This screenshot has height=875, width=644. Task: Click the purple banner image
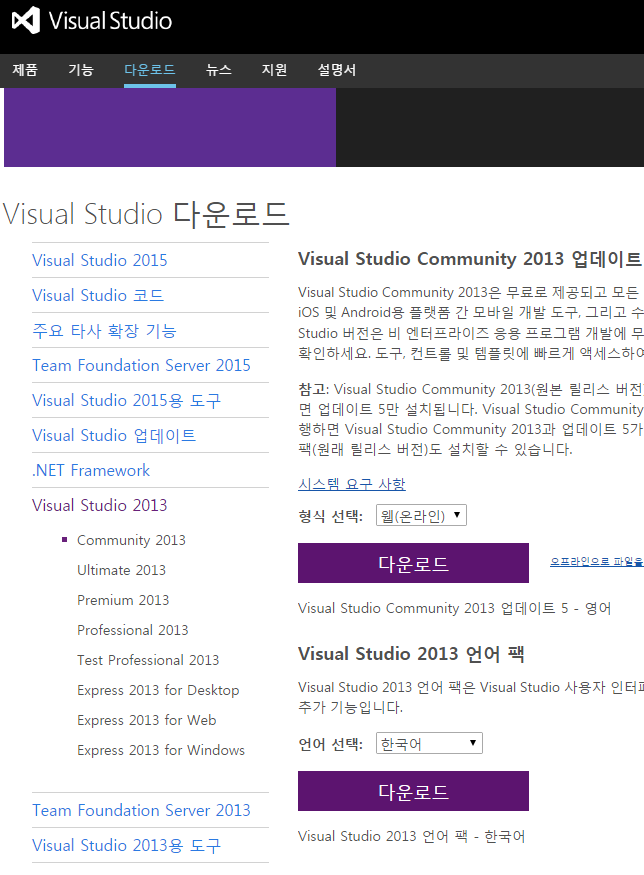[170, 127]
